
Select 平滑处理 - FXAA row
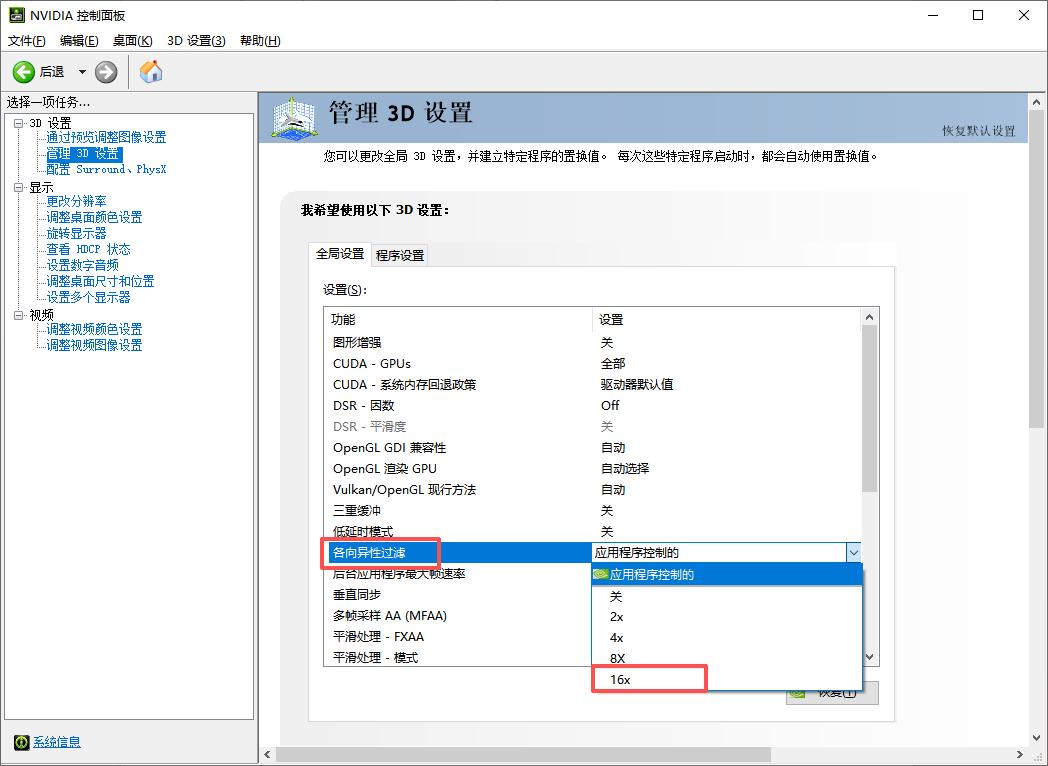point(458,637)
